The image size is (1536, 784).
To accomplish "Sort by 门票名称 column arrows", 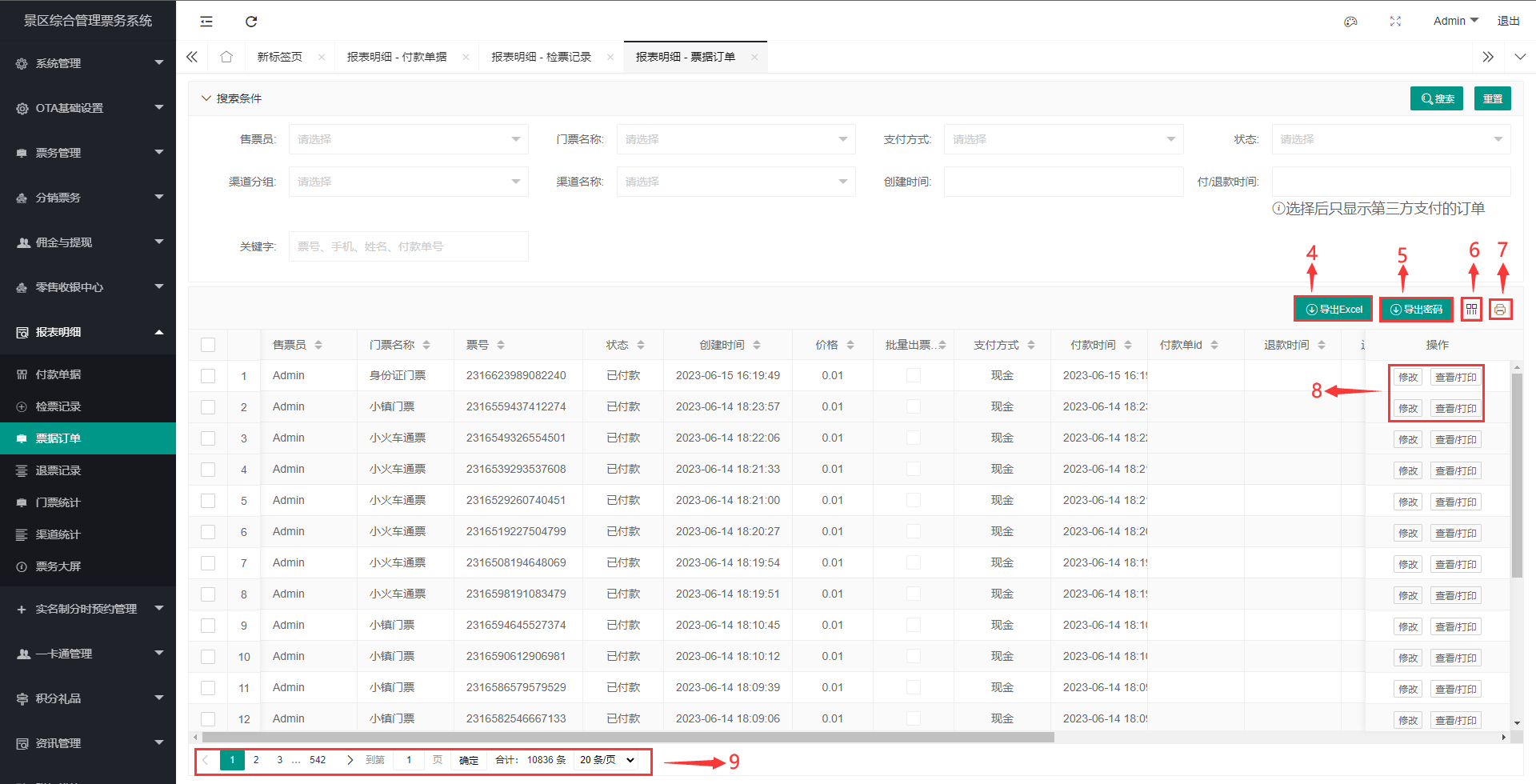I will point(426,345).
